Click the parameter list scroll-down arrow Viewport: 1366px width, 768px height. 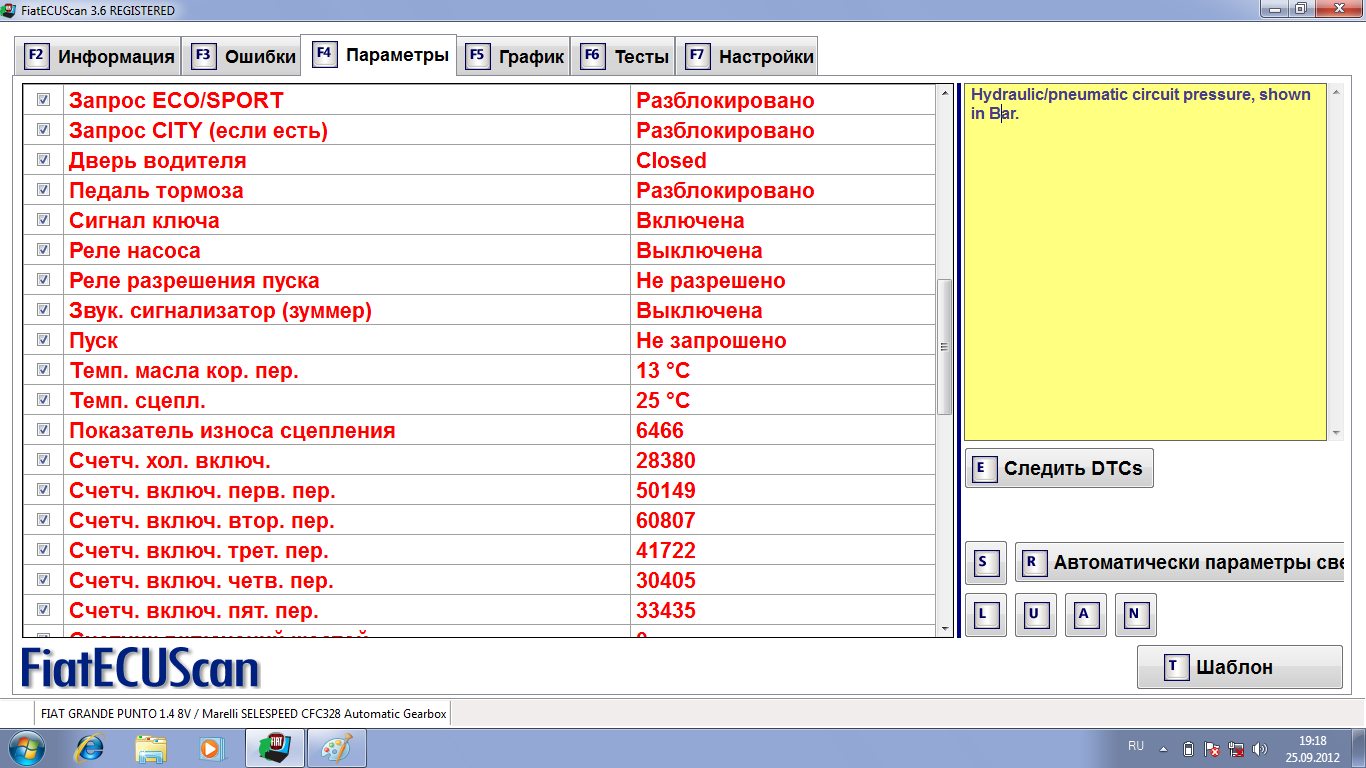tap(945, 628)
